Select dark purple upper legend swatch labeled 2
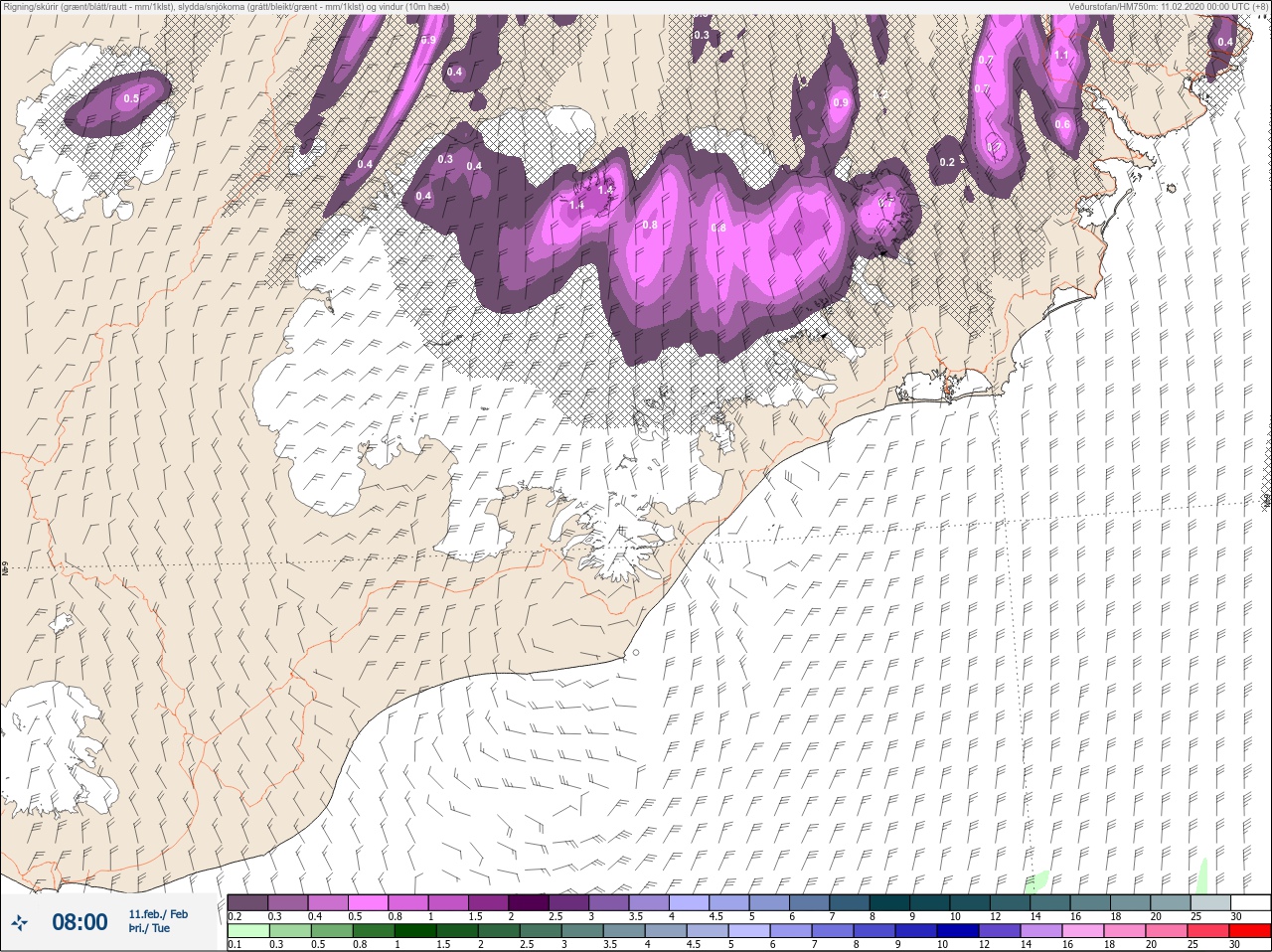The image size is (1272, 952). click(529, 902)
